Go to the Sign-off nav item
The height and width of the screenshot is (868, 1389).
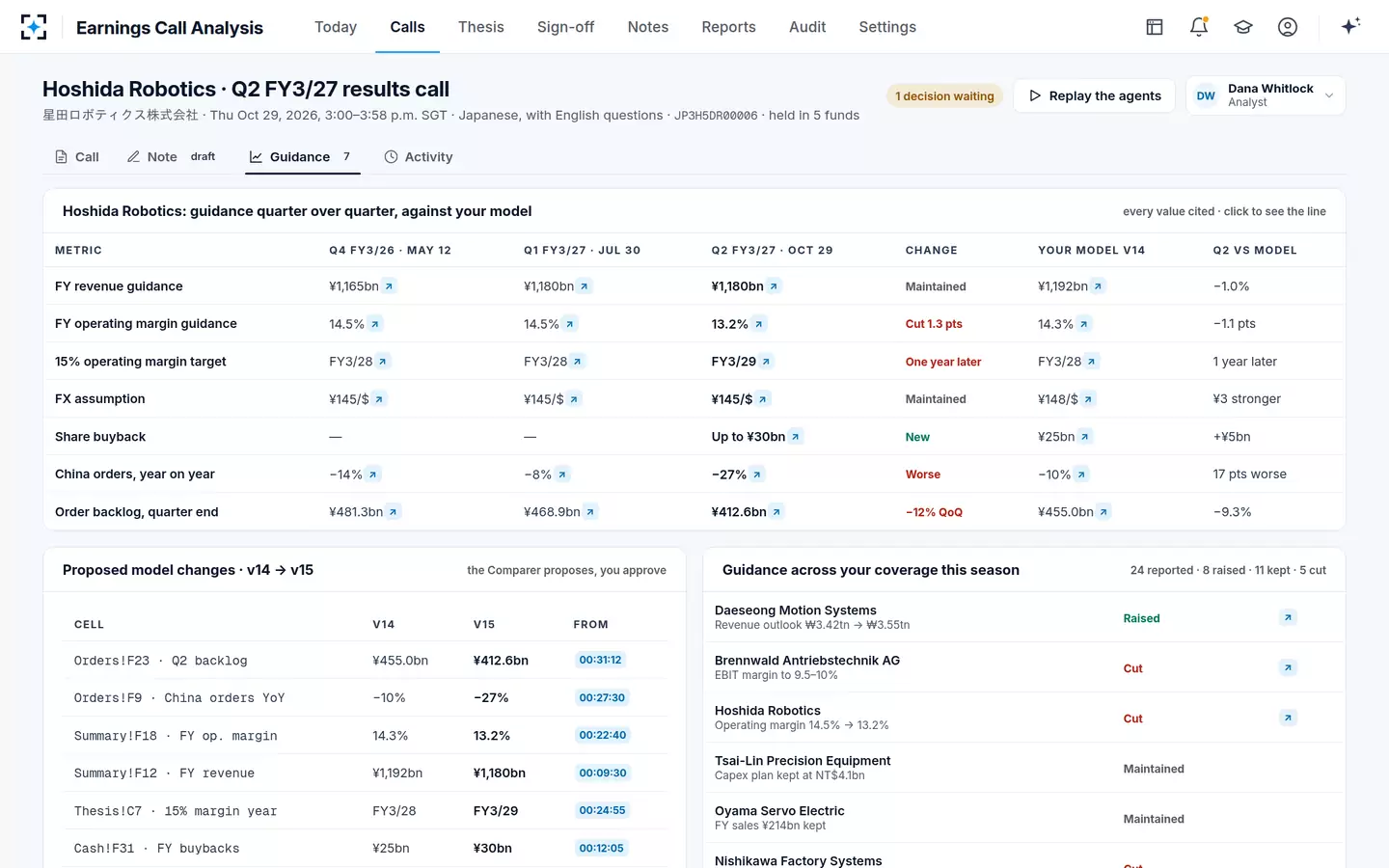[x=565, y=27]
